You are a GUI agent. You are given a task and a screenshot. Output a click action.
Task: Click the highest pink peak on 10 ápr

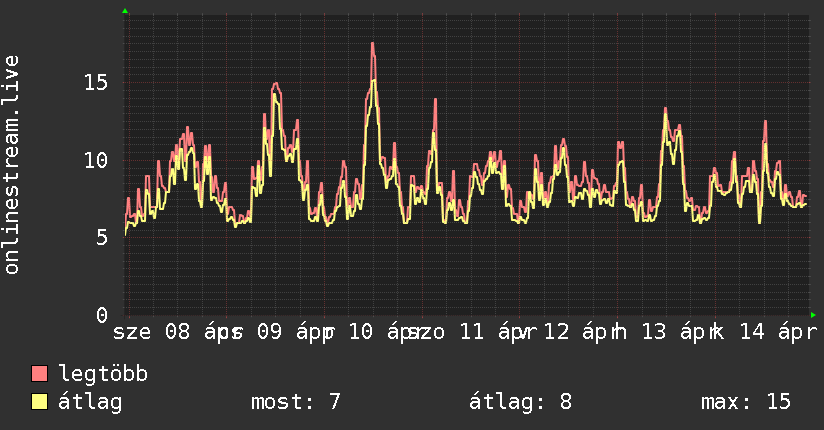click(373, 44)
